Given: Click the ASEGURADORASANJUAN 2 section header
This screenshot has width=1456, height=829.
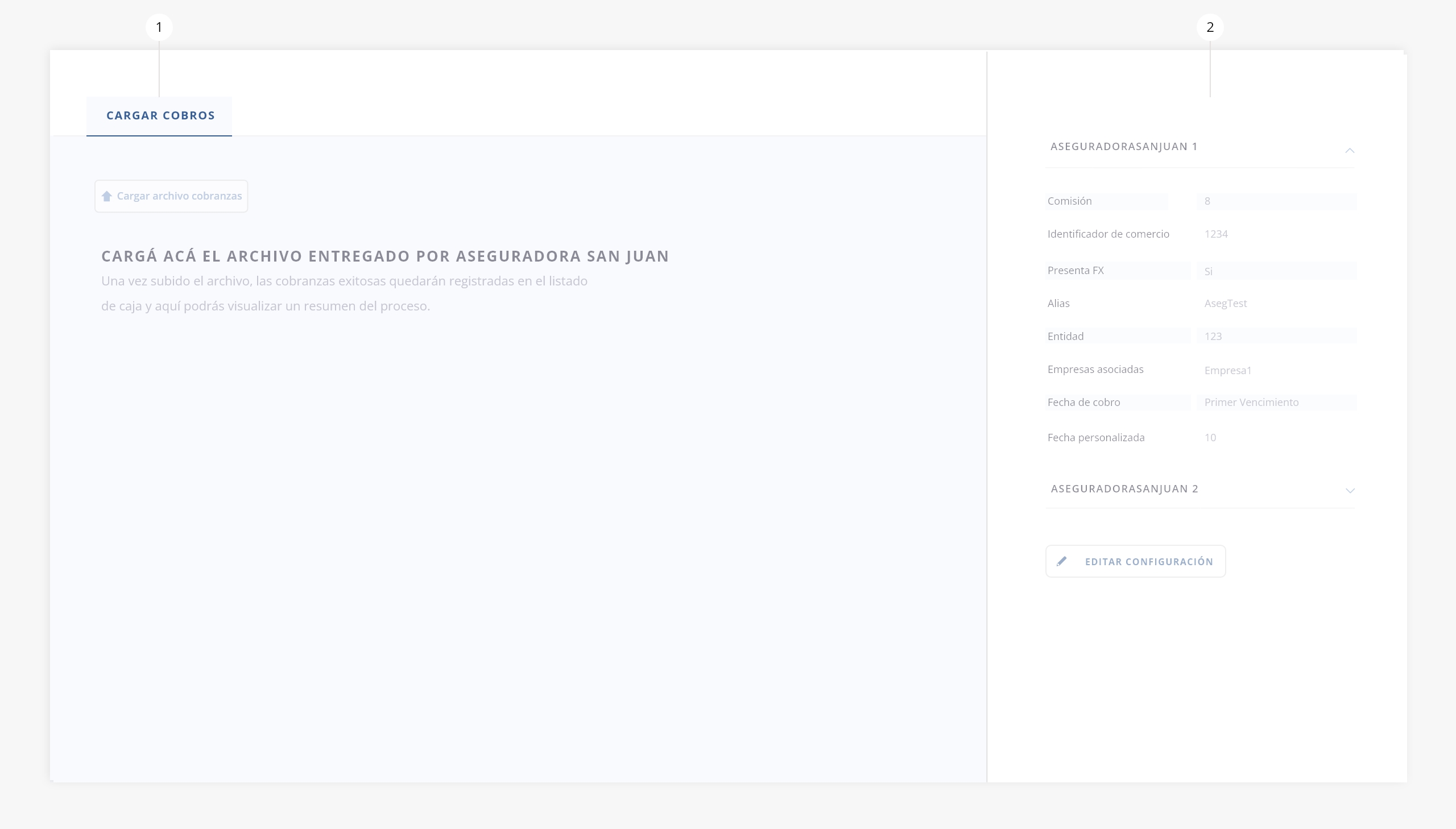Looking at the screenshot, I should pos(1124,489).
